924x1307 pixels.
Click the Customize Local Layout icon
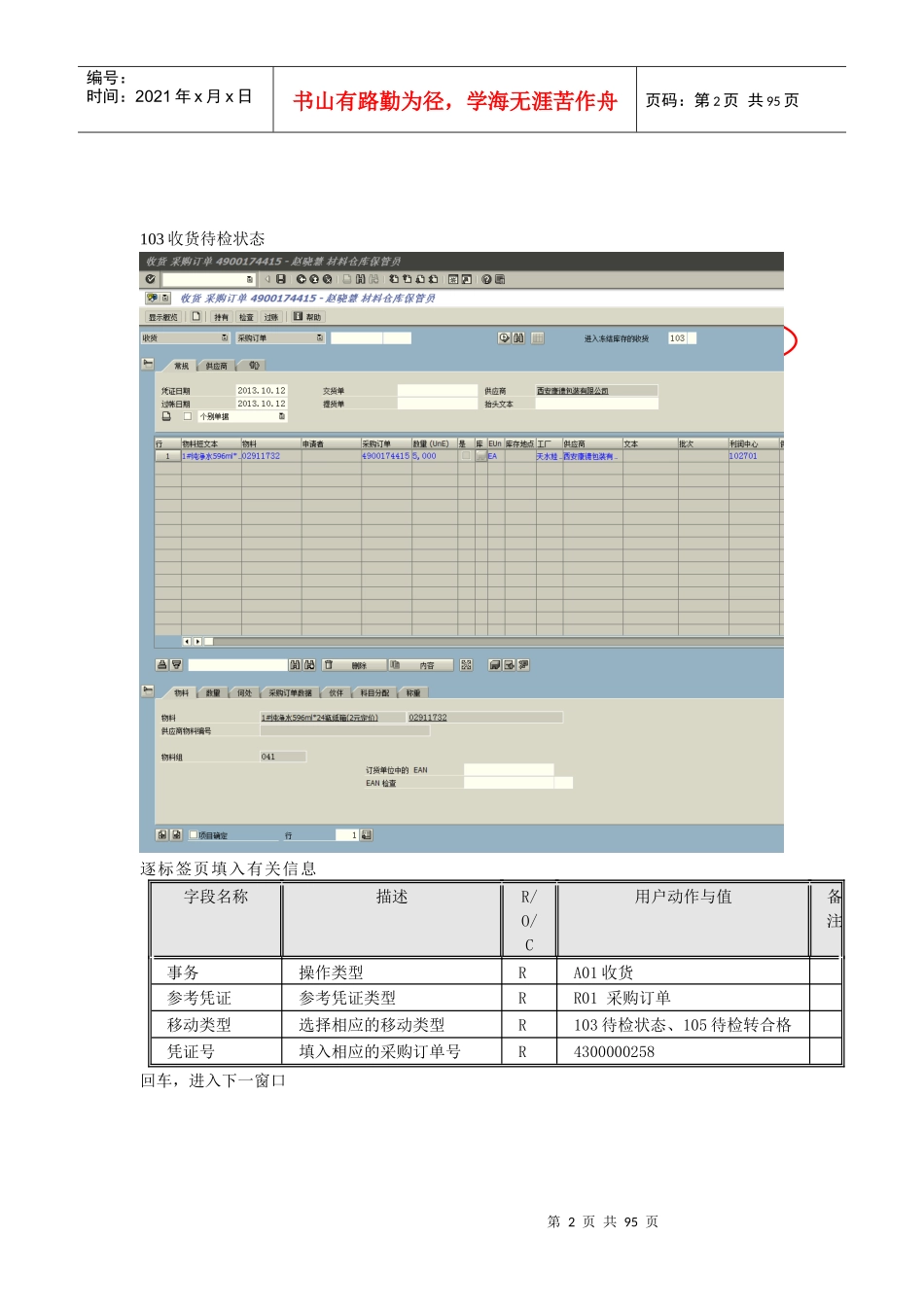click(x=500, y=279)
